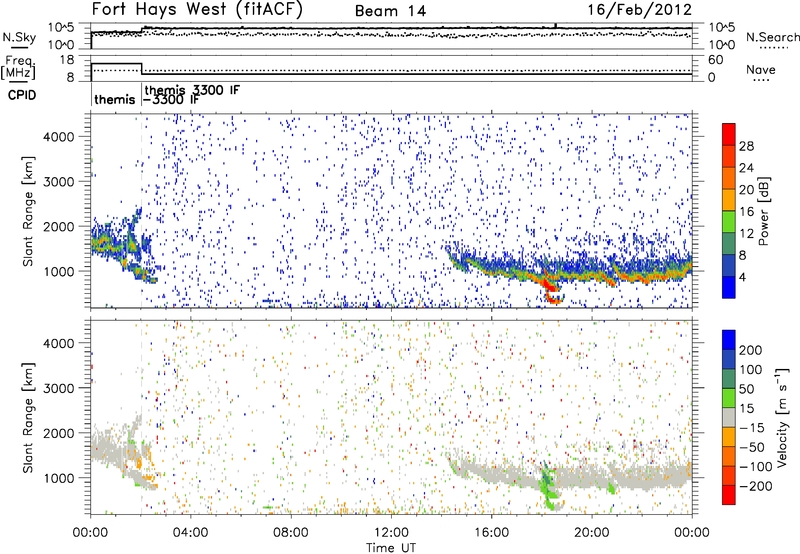
Task: Click the '04:00' time tick label
Action: click(x=190, y=533)
